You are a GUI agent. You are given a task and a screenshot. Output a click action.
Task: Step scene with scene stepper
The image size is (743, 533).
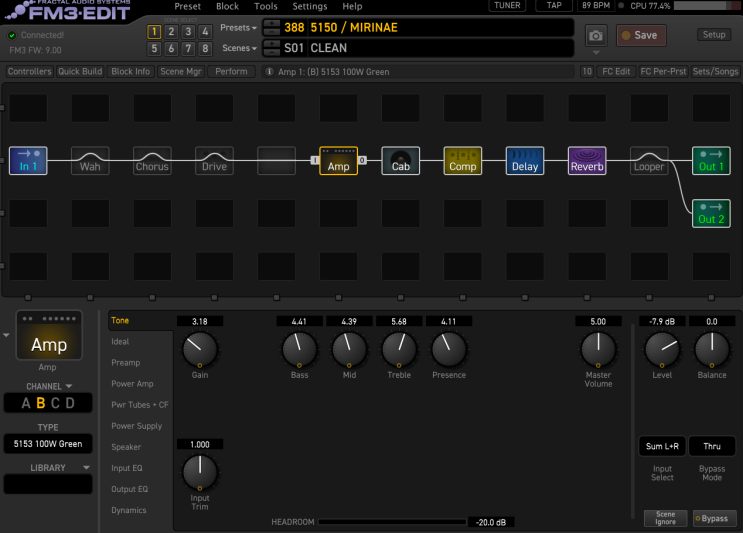272,48
